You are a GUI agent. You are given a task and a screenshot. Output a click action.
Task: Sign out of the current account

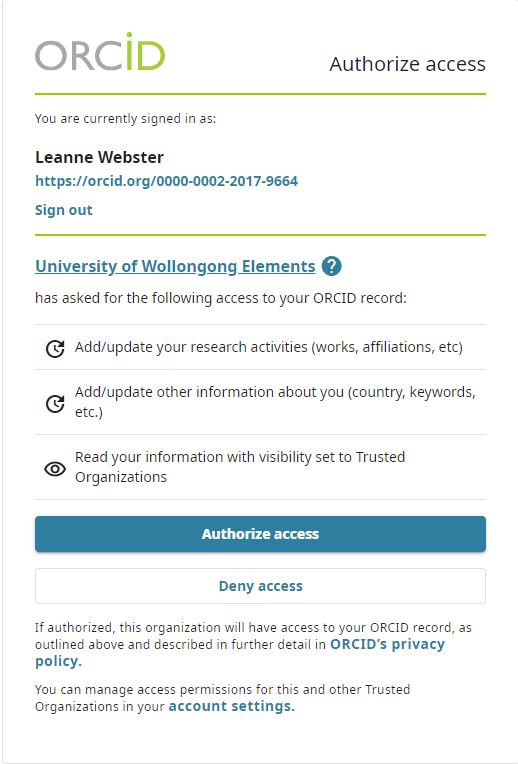point(64,210)
